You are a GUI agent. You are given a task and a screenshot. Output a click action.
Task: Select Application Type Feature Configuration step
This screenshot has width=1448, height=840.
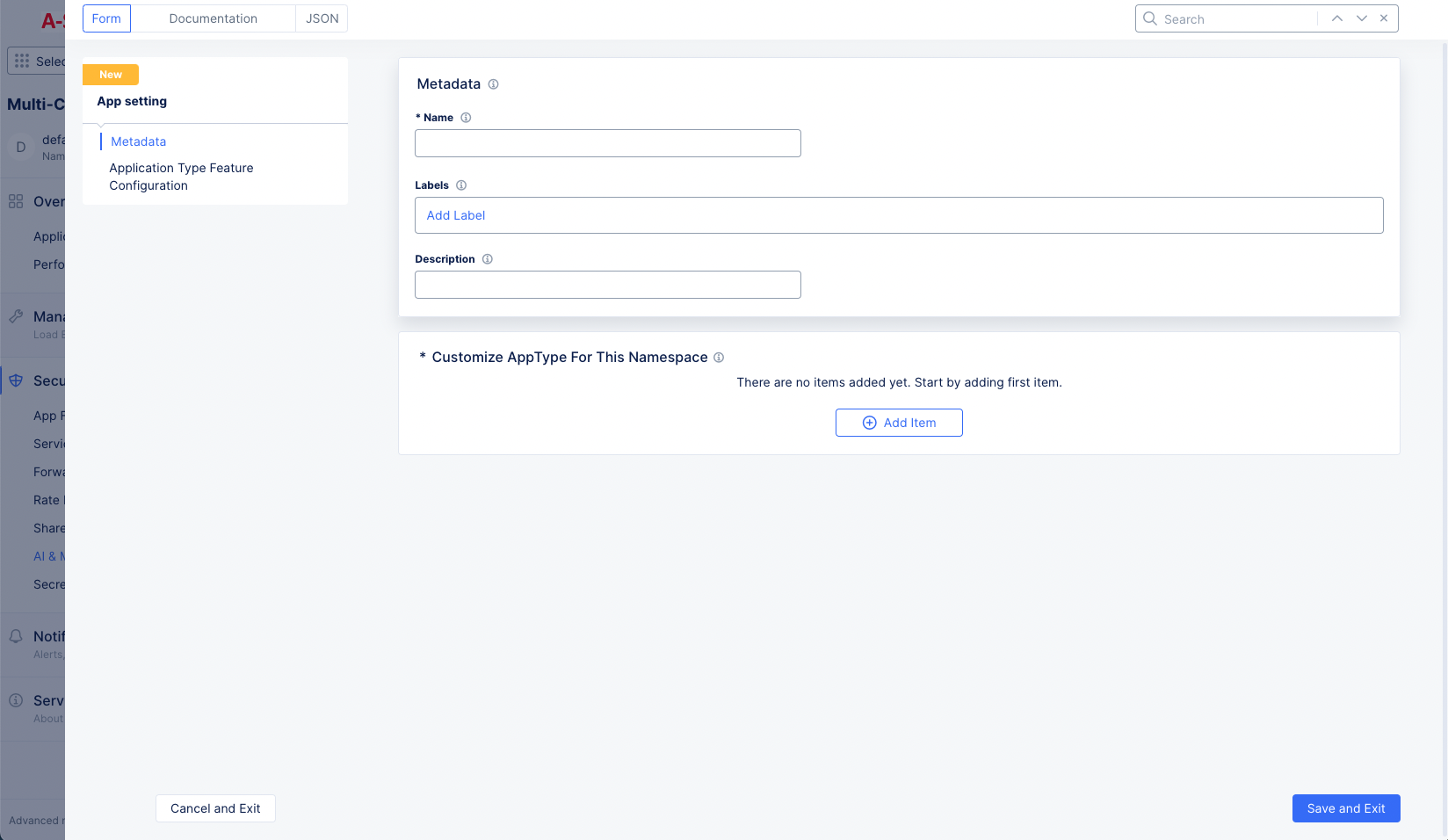(181, 176)
